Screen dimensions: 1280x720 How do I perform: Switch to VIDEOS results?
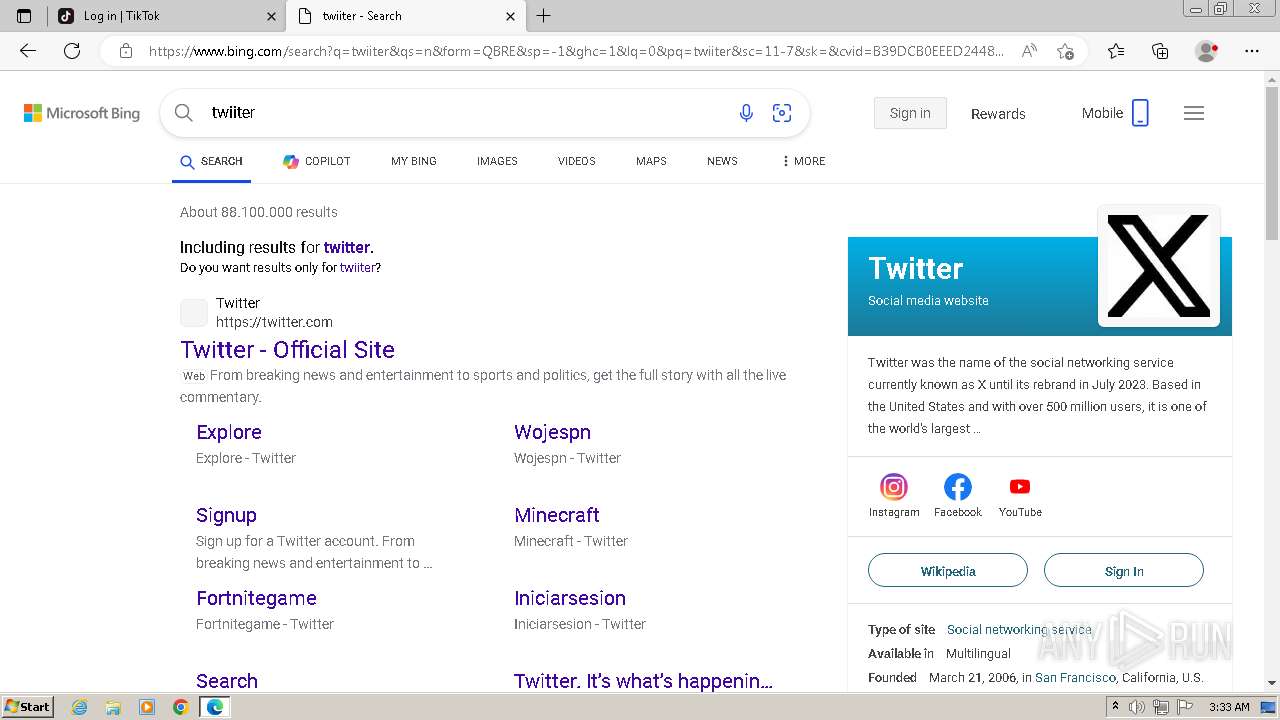pyautogui.click(x=577, y=161)
